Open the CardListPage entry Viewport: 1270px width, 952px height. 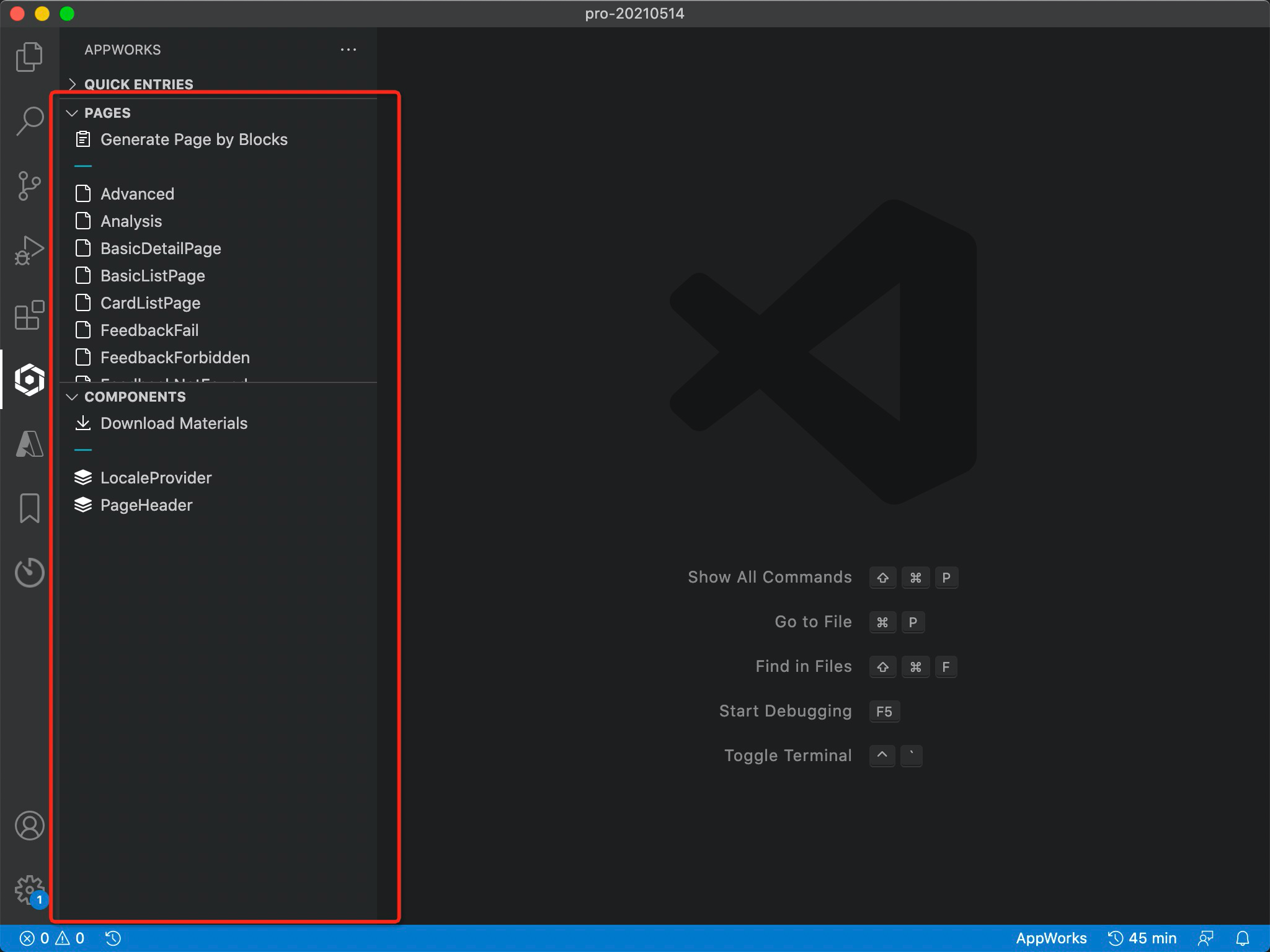[x=218, y=303]
